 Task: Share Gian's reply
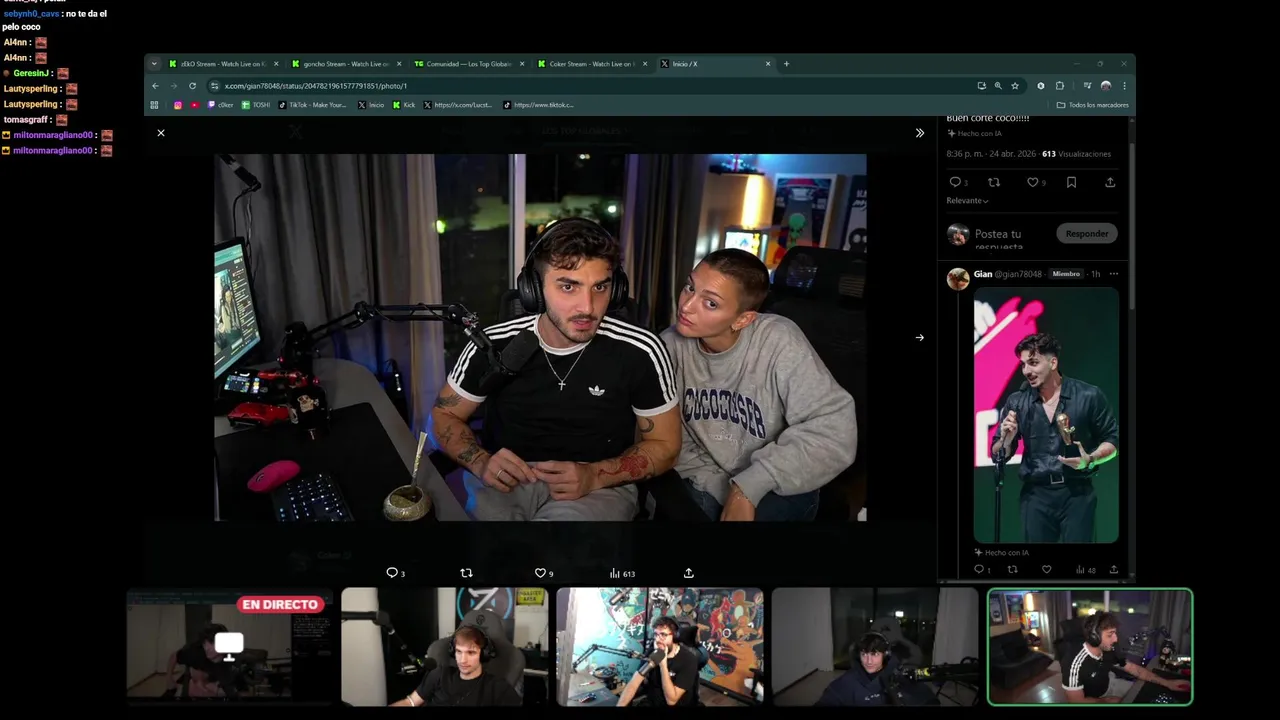[1113, 569]
